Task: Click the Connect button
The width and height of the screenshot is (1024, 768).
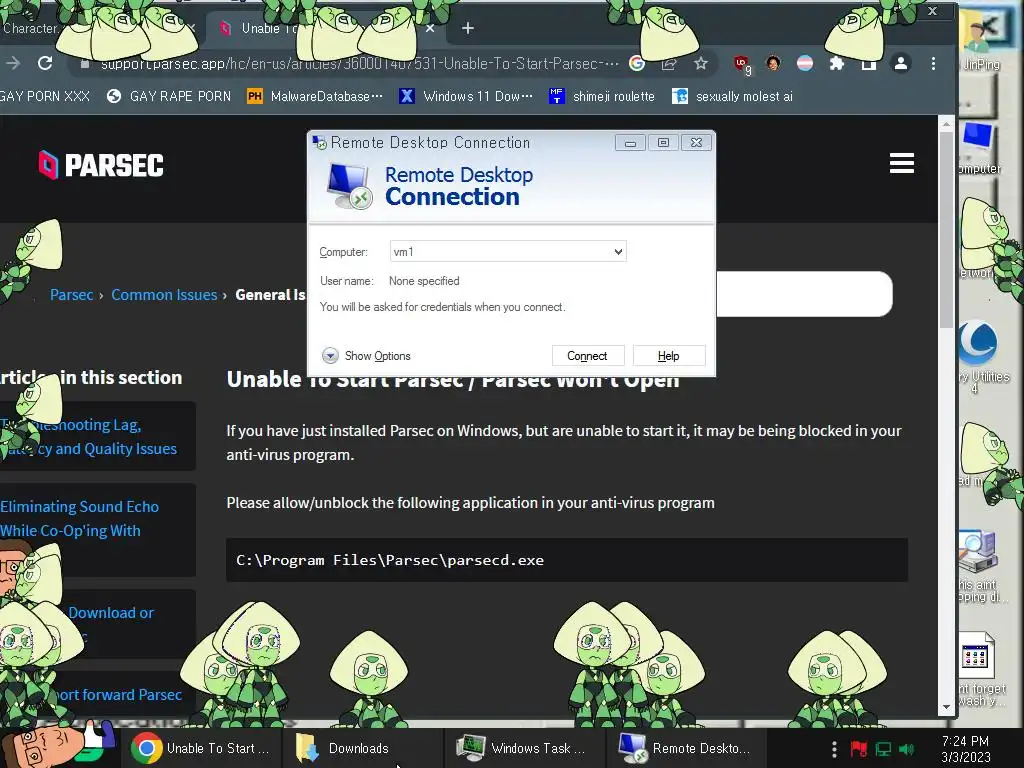Action: (x=588, y=356)
